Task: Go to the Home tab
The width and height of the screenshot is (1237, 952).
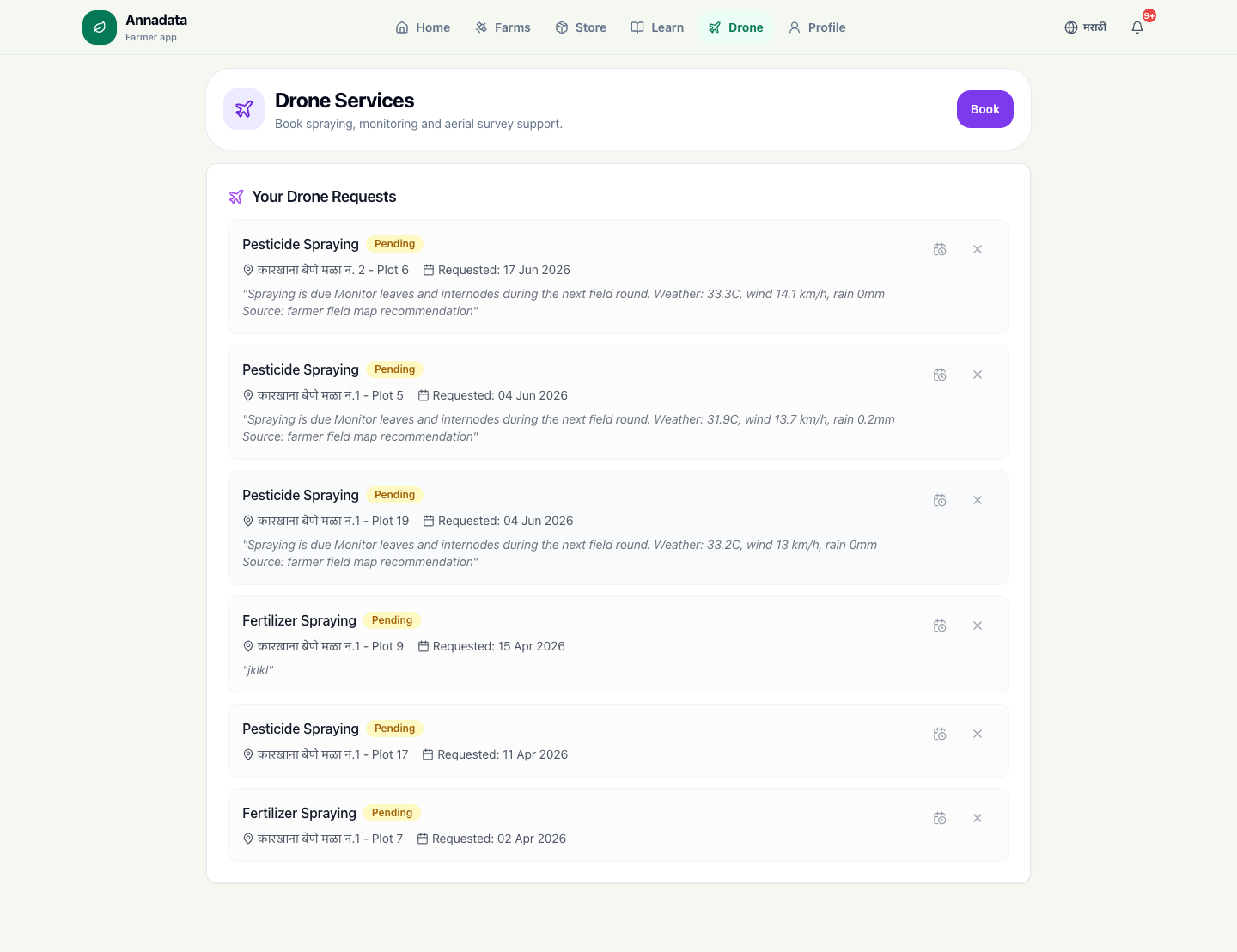Action: click(x=423, y=27)
